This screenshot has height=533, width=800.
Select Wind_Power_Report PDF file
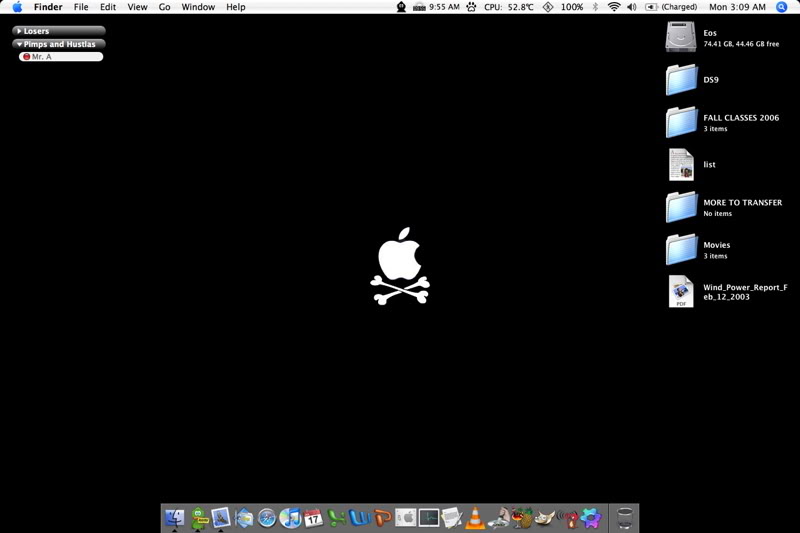coord(681,291)
